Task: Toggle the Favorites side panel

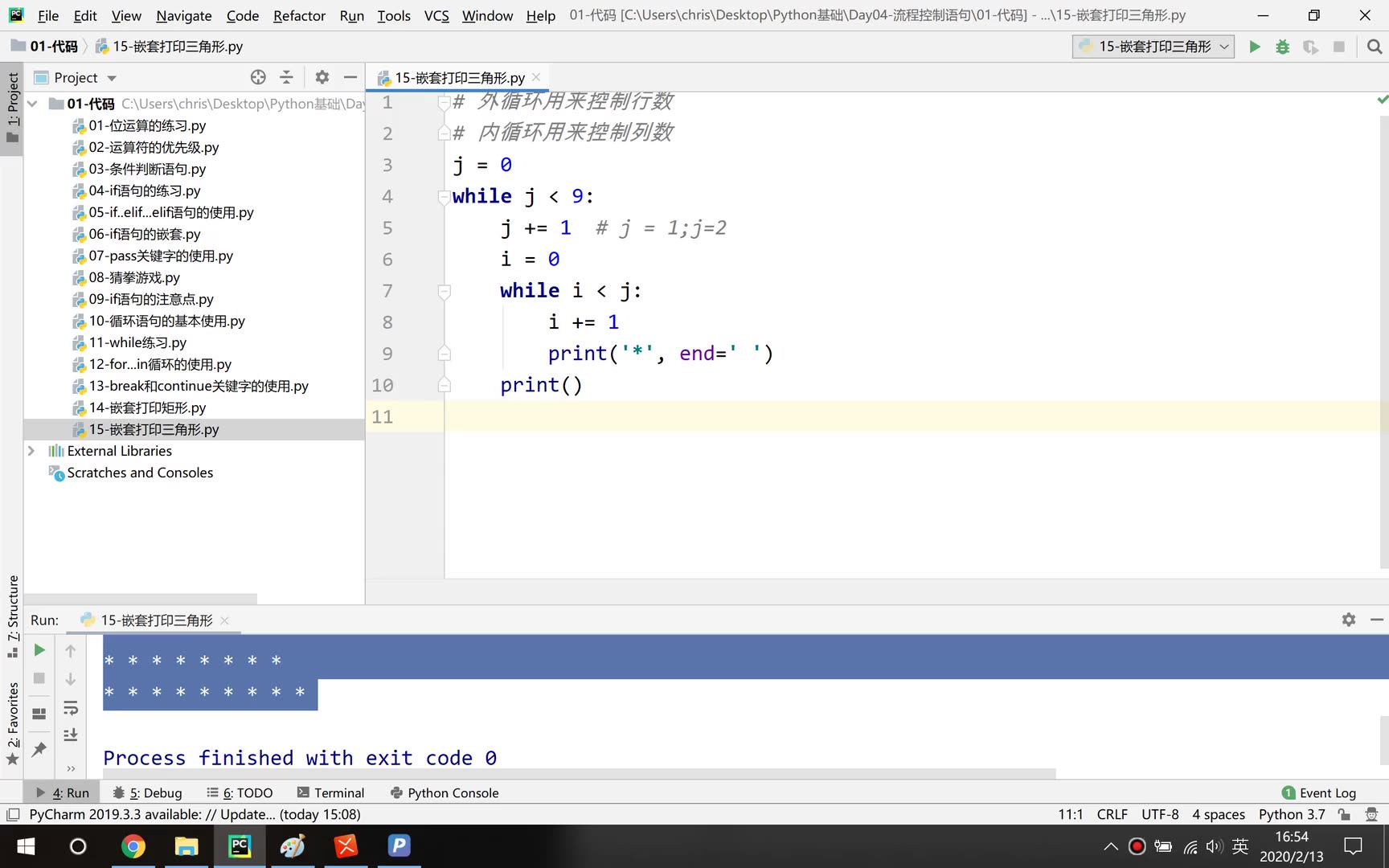Action: pyautogui.click(x=12, y=723)
